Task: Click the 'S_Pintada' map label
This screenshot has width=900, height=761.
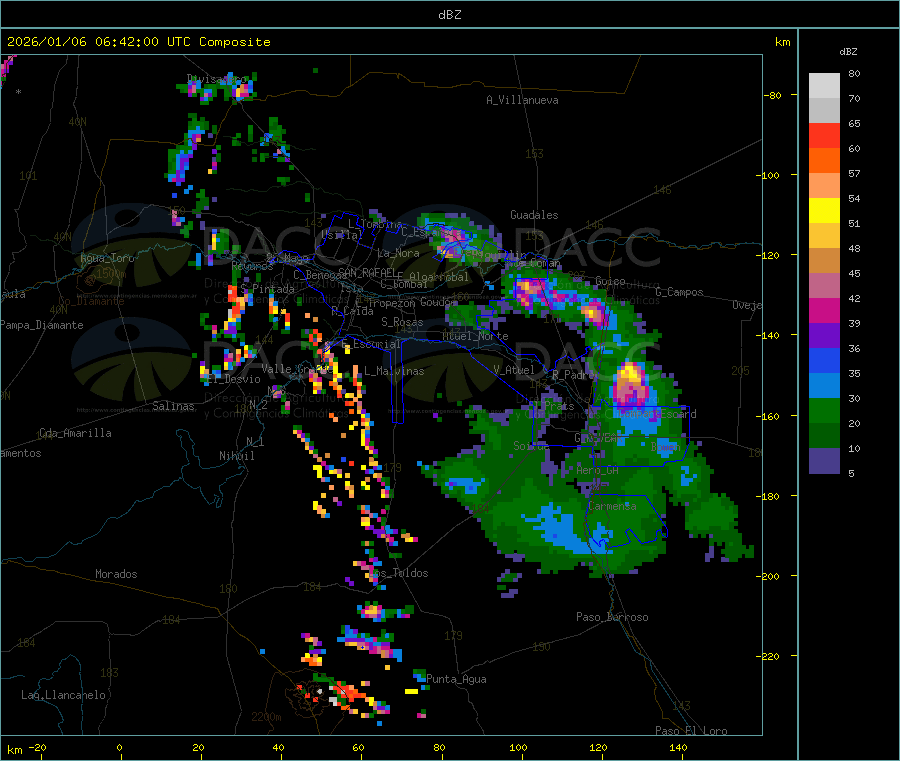Action: [x=267, y=289]
